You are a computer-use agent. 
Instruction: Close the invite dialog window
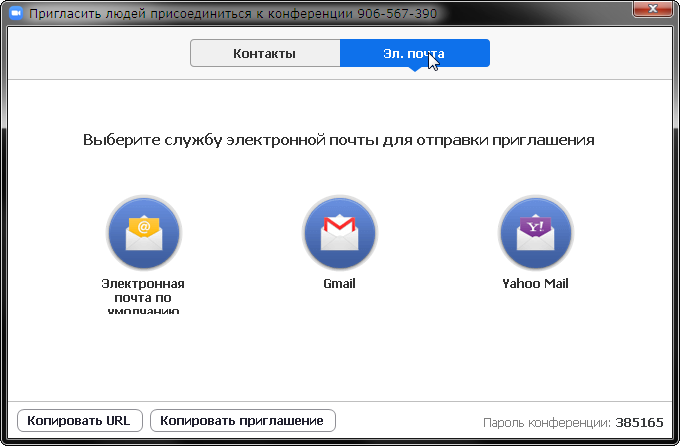[x=652, y=9]
